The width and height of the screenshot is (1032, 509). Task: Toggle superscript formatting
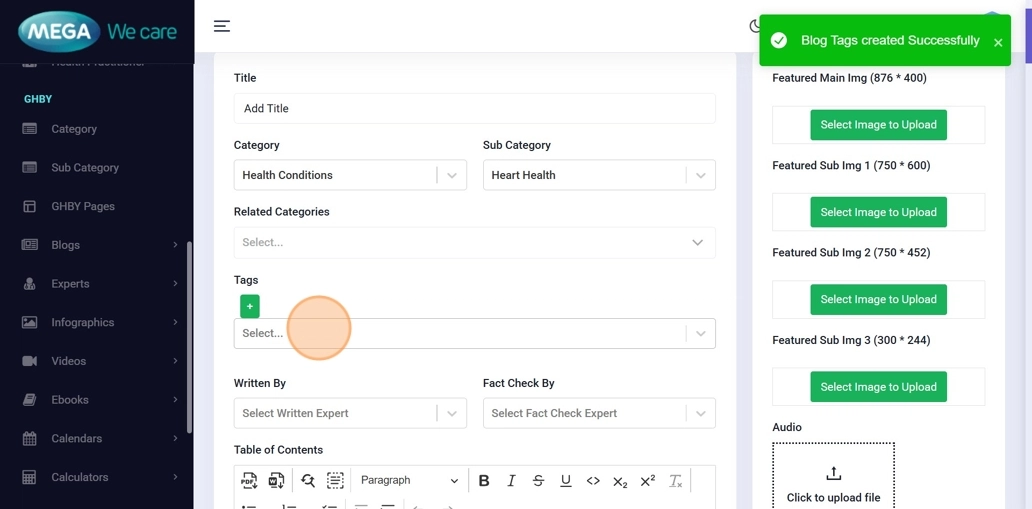pyautogui.click(x=647, y=481)
